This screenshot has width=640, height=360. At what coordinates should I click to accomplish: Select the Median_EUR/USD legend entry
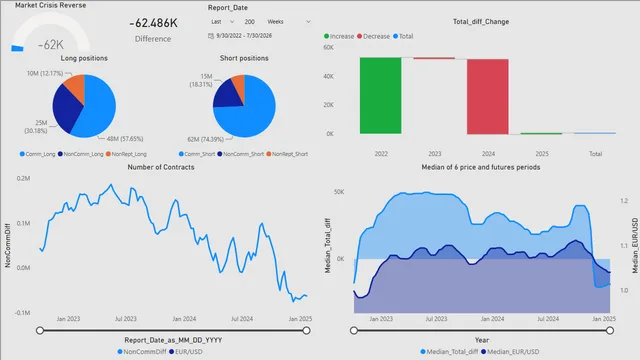click(x=510, y=351)
